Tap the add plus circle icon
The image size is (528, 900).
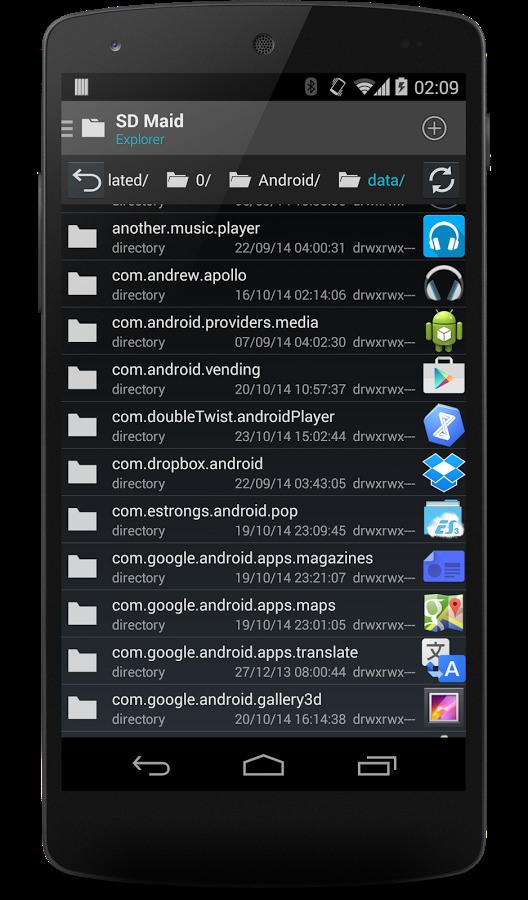click(x=434, y=128)
